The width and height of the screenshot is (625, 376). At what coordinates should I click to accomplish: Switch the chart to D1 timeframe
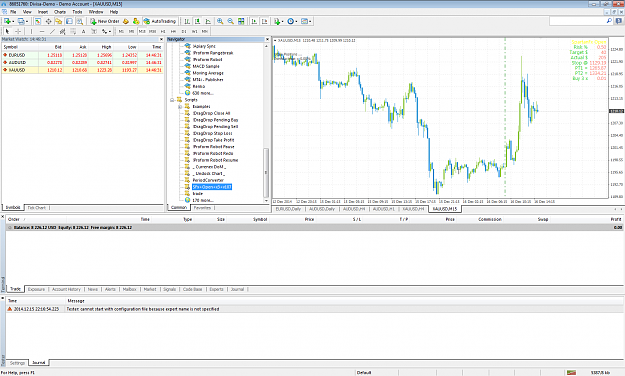tap(184, 31)
